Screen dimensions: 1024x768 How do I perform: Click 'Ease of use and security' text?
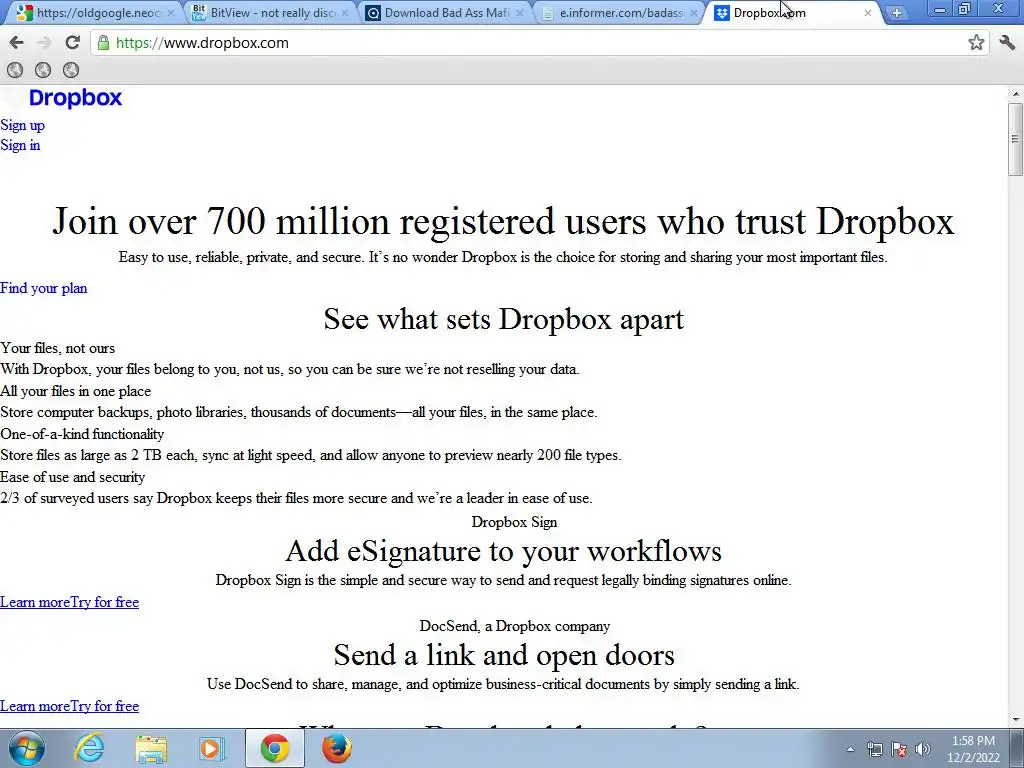tap(72, 477)
